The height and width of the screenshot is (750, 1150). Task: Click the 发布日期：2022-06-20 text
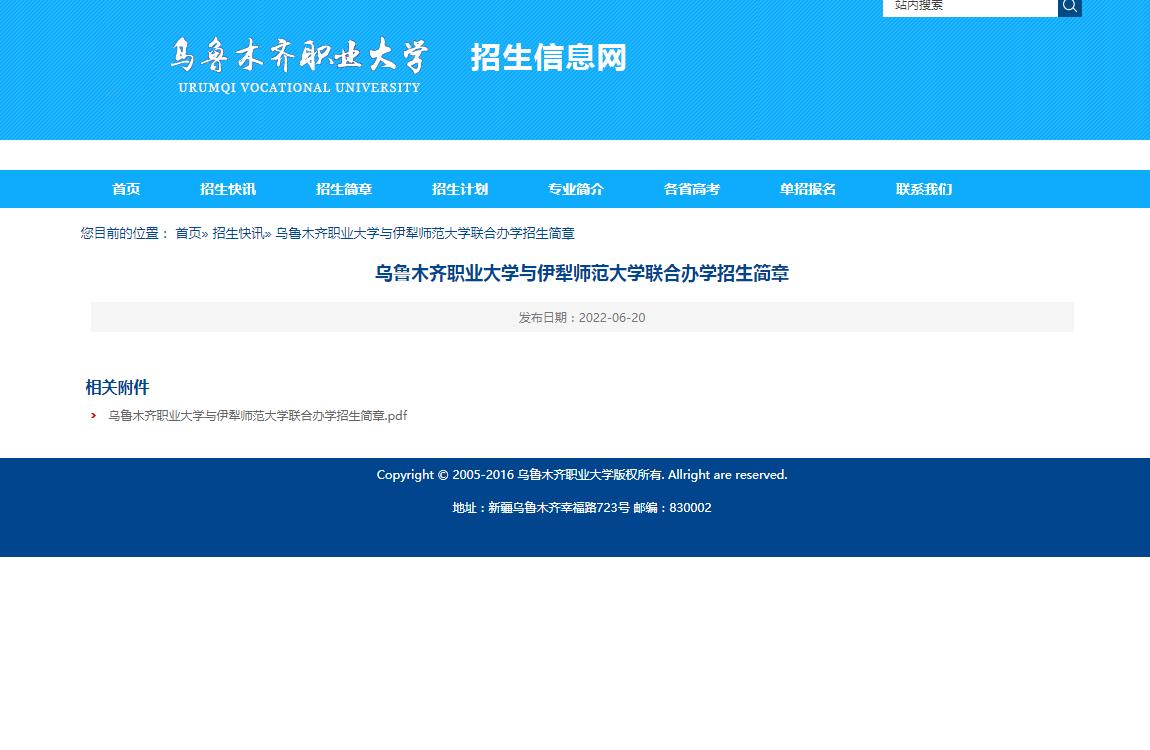tap(582, 317)
